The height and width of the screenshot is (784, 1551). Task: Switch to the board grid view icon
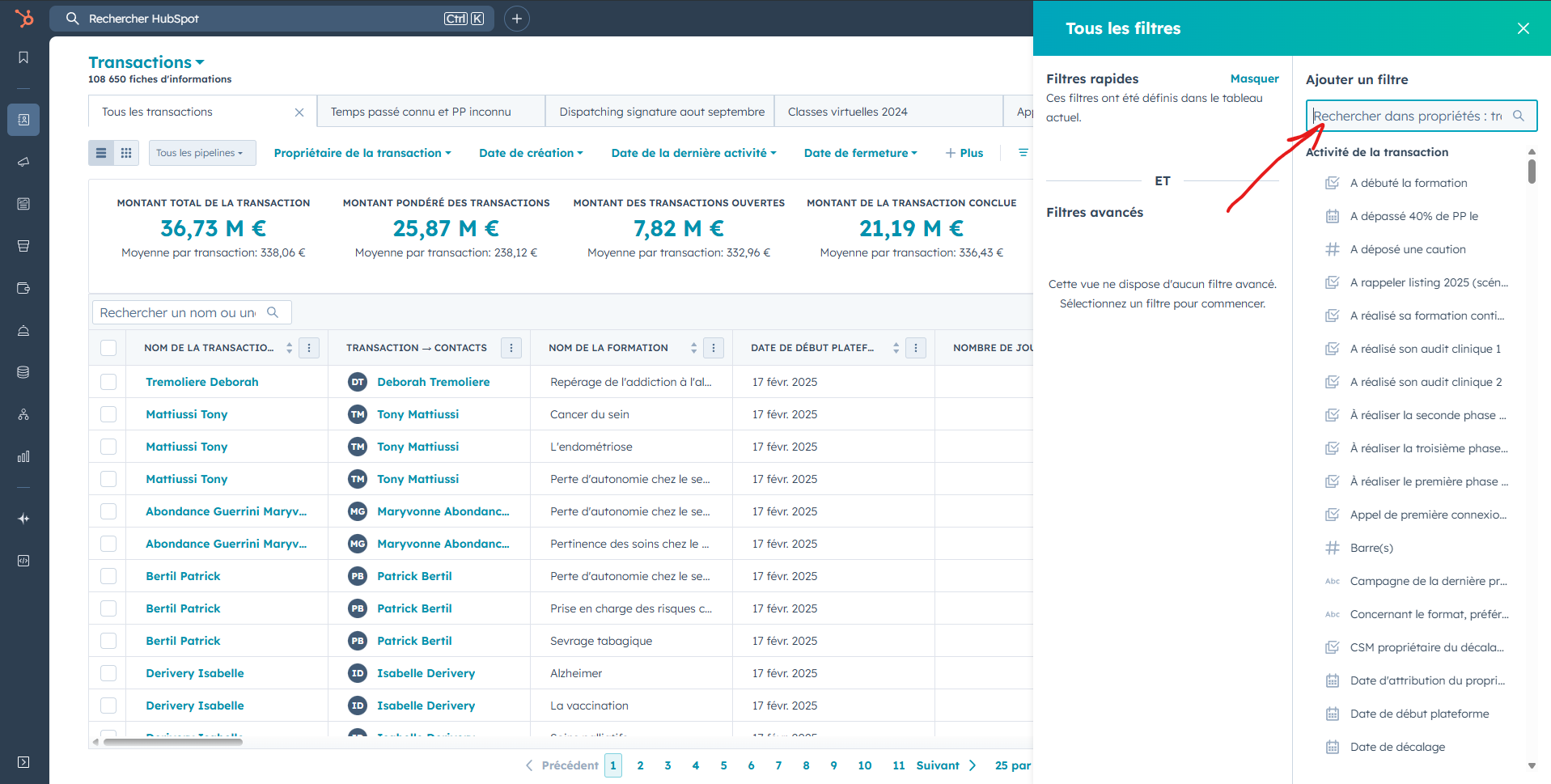pyautogui.click(x=126, y=153)
